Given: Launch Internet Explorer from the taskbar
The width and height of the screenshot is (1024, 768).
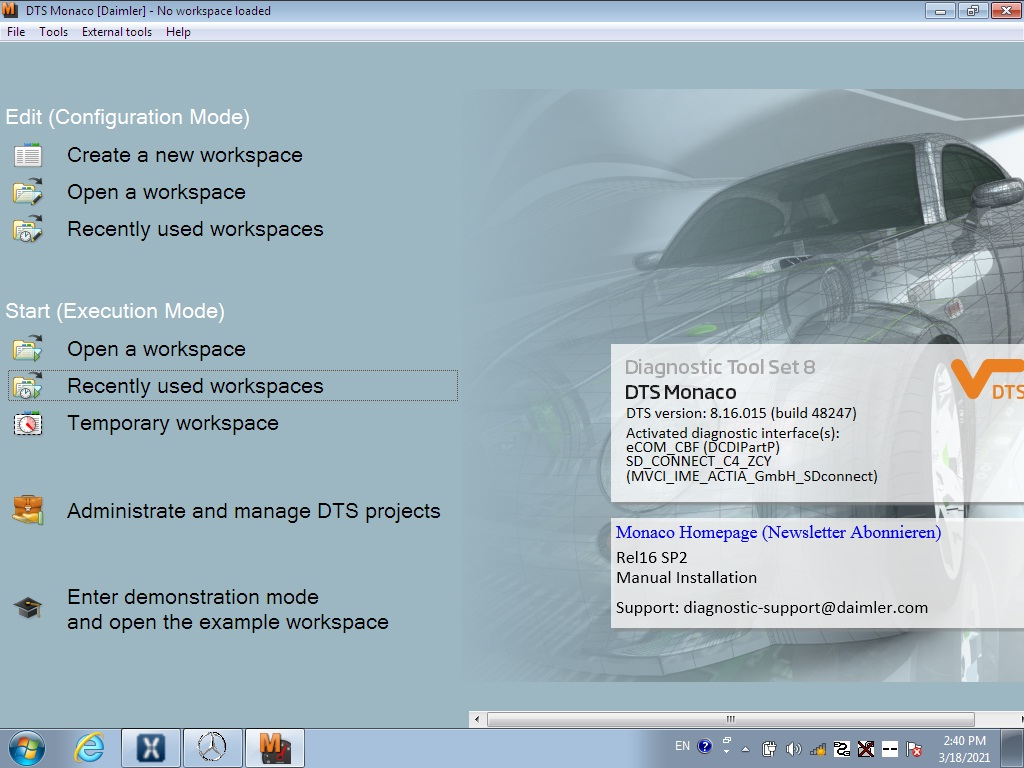Looking at the screenshot, I should point(89,748).
